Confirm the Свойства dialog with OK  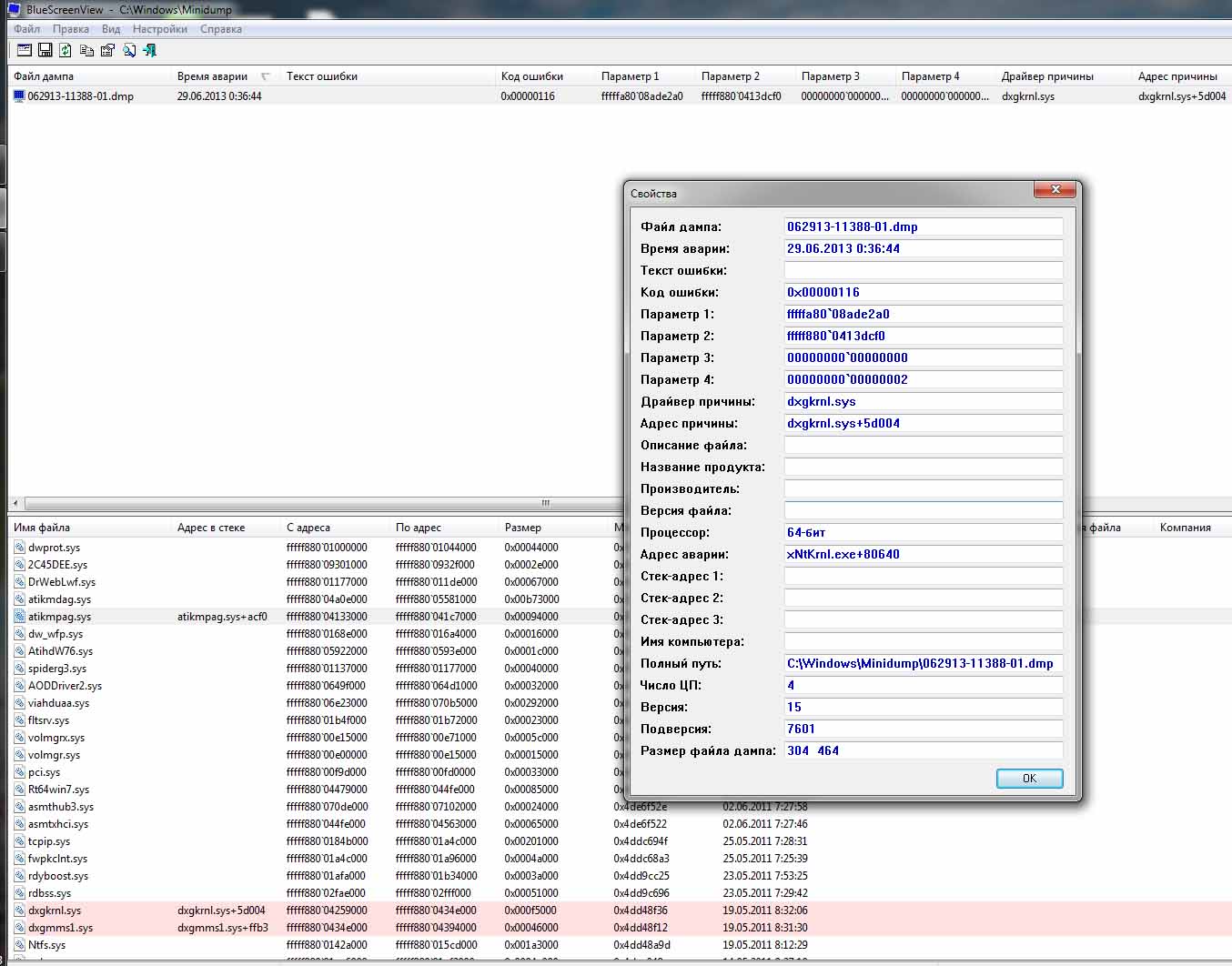(1029, 779)
